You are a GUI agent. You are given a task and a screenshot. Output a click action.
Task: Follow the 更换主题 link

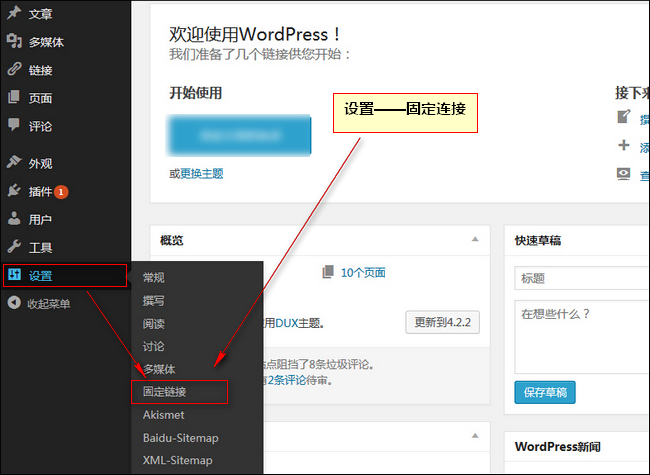click(x=201, y=173)
